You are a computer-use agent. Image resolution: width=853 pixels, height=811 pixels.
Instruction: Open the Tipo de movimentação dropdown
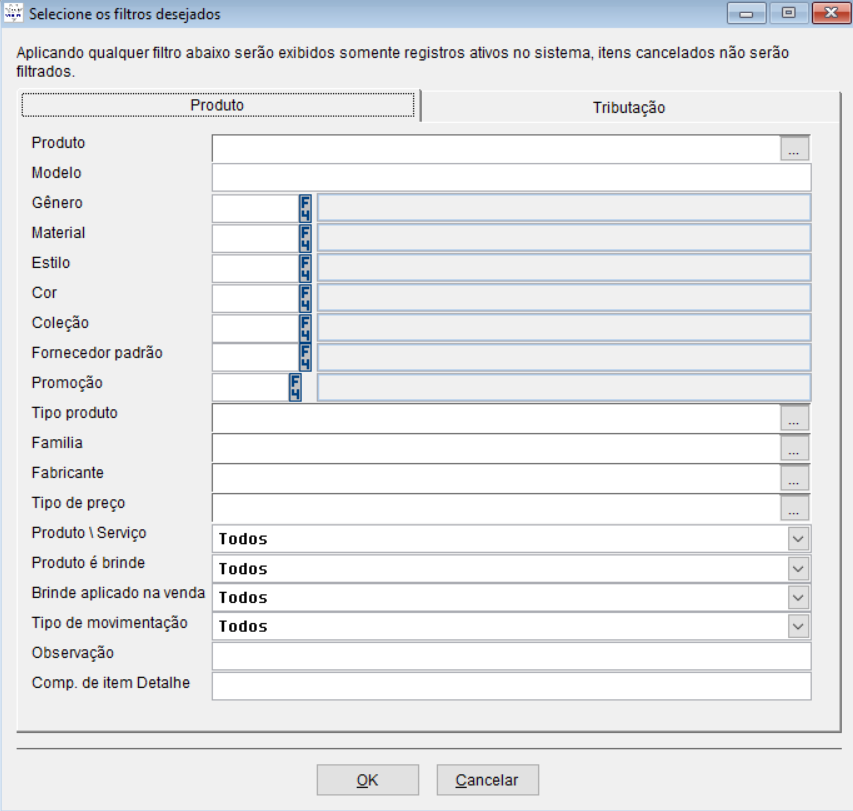click(798, 627)
